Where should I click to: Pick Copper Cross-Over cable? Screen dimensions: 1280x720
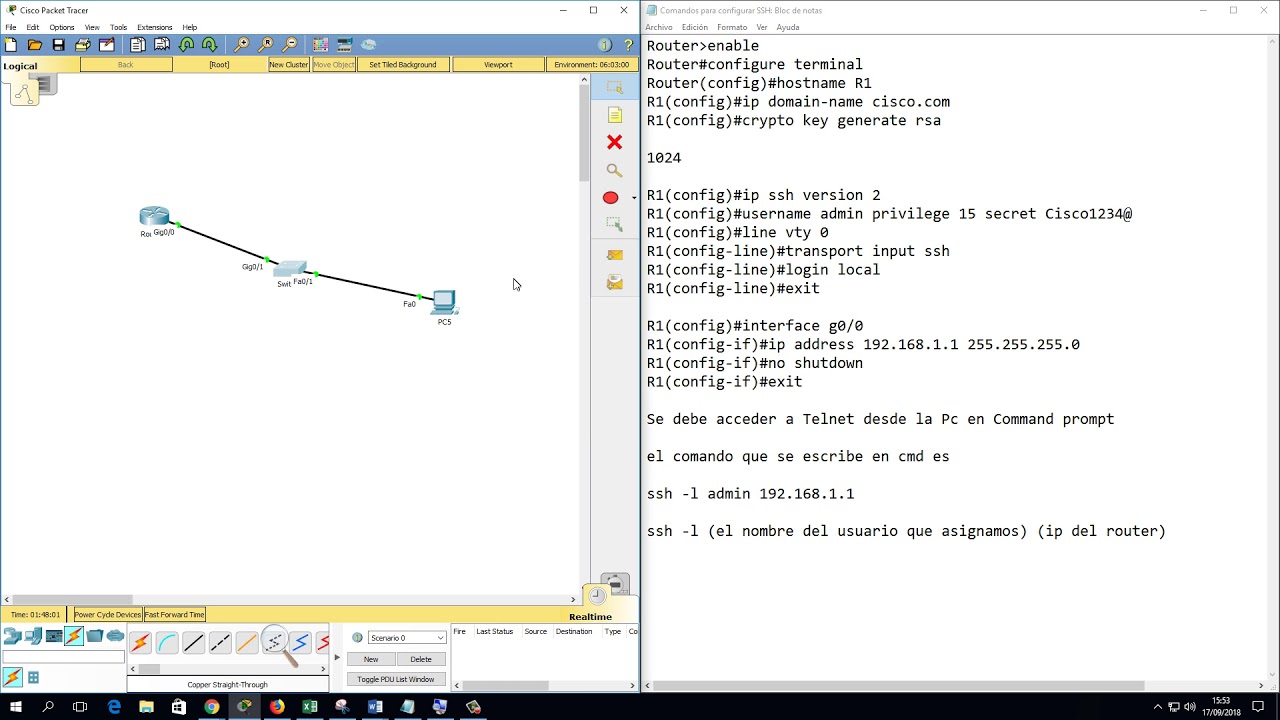[220, 642]
